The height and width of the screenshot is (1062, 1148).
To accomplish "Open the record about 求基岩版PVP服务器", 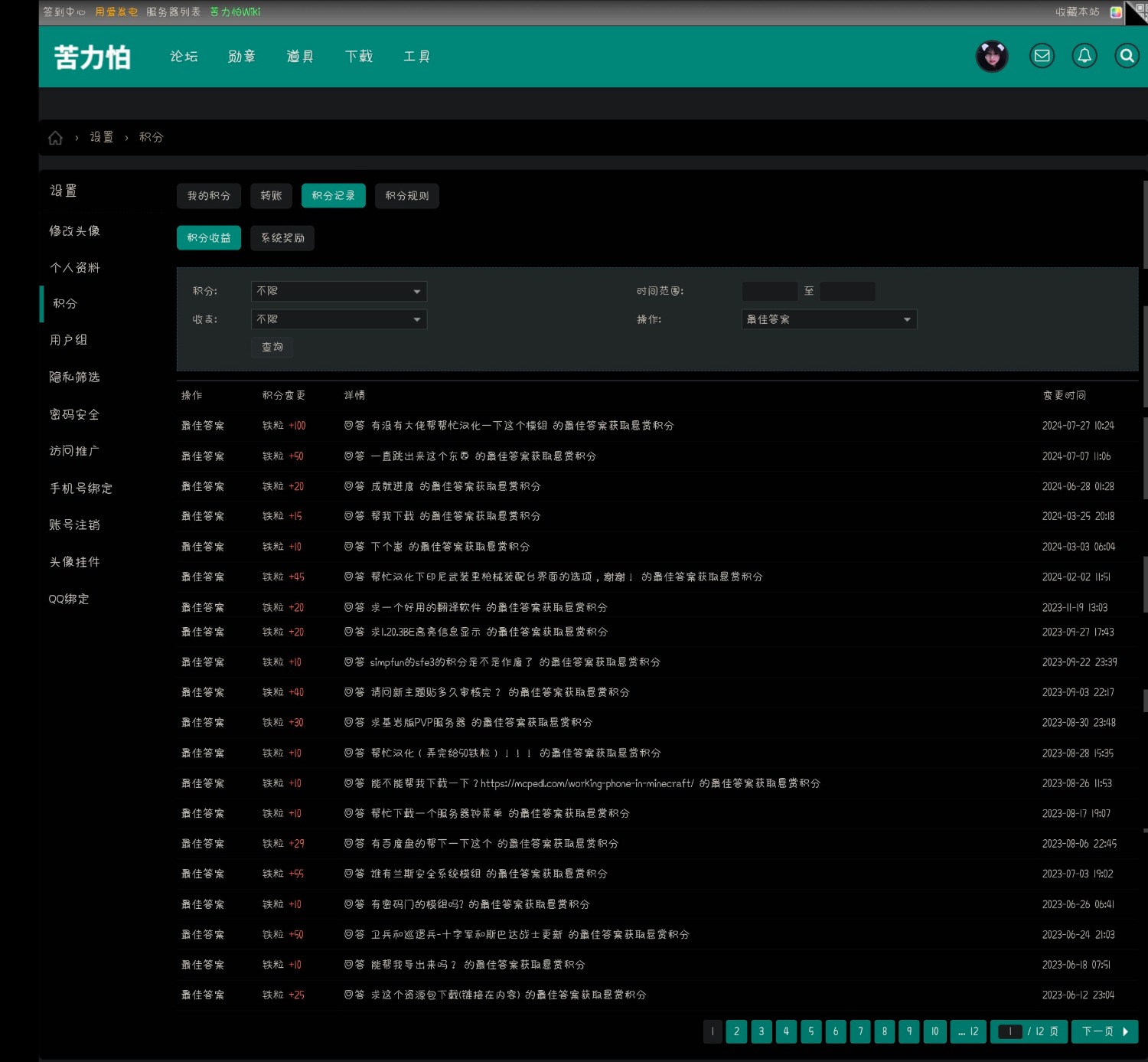I will 418,723.
